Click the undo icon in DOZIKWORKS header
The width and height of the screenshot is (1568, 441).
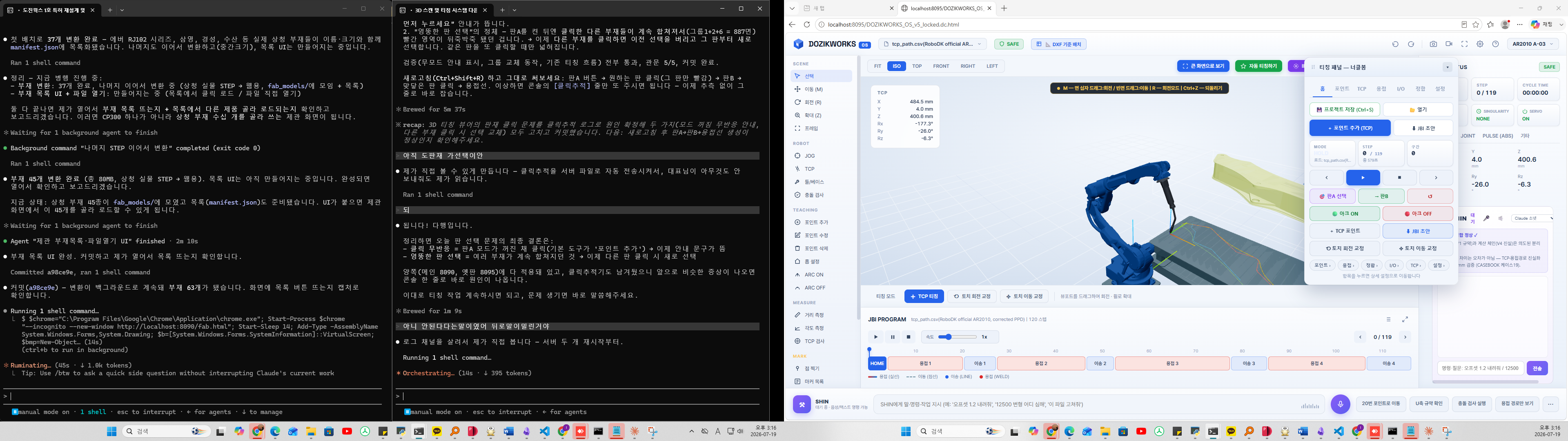click(1396, 44)
